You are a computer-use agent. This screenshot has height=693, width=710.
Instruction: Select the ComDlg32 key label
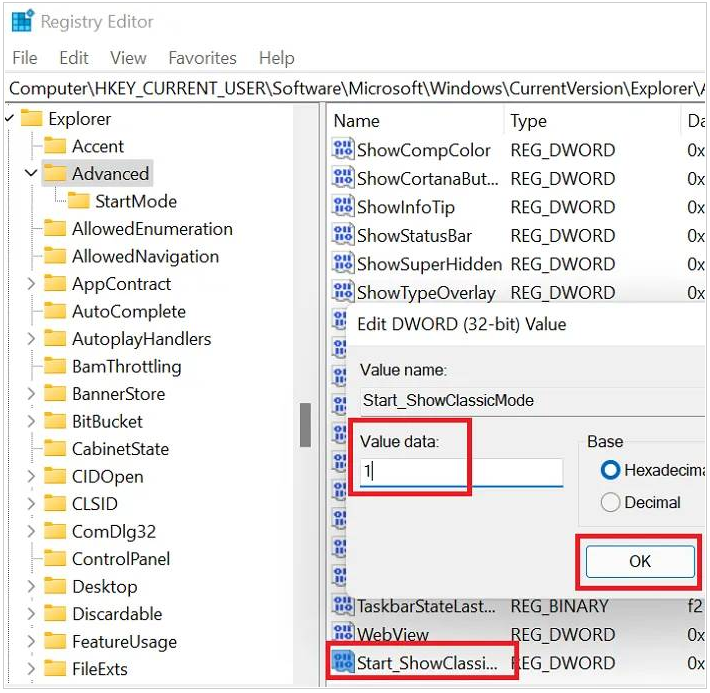(x=114, y=531)
